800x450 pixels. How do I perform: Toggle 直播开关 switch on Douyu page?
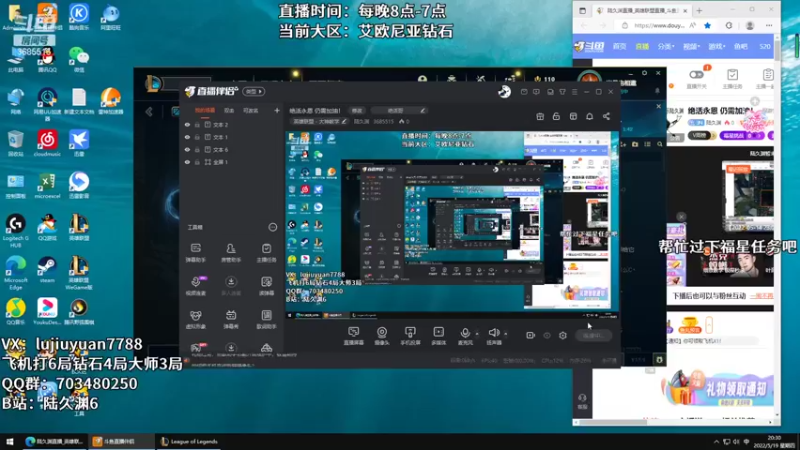click(x=696, y=75)
